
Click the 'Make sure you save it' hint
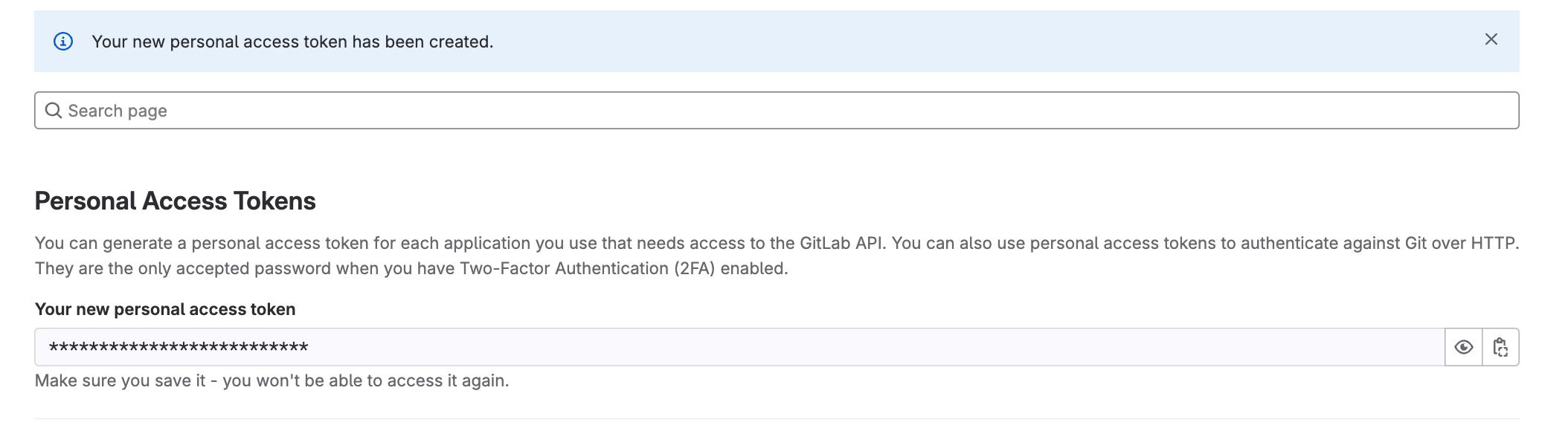[120, 380]
